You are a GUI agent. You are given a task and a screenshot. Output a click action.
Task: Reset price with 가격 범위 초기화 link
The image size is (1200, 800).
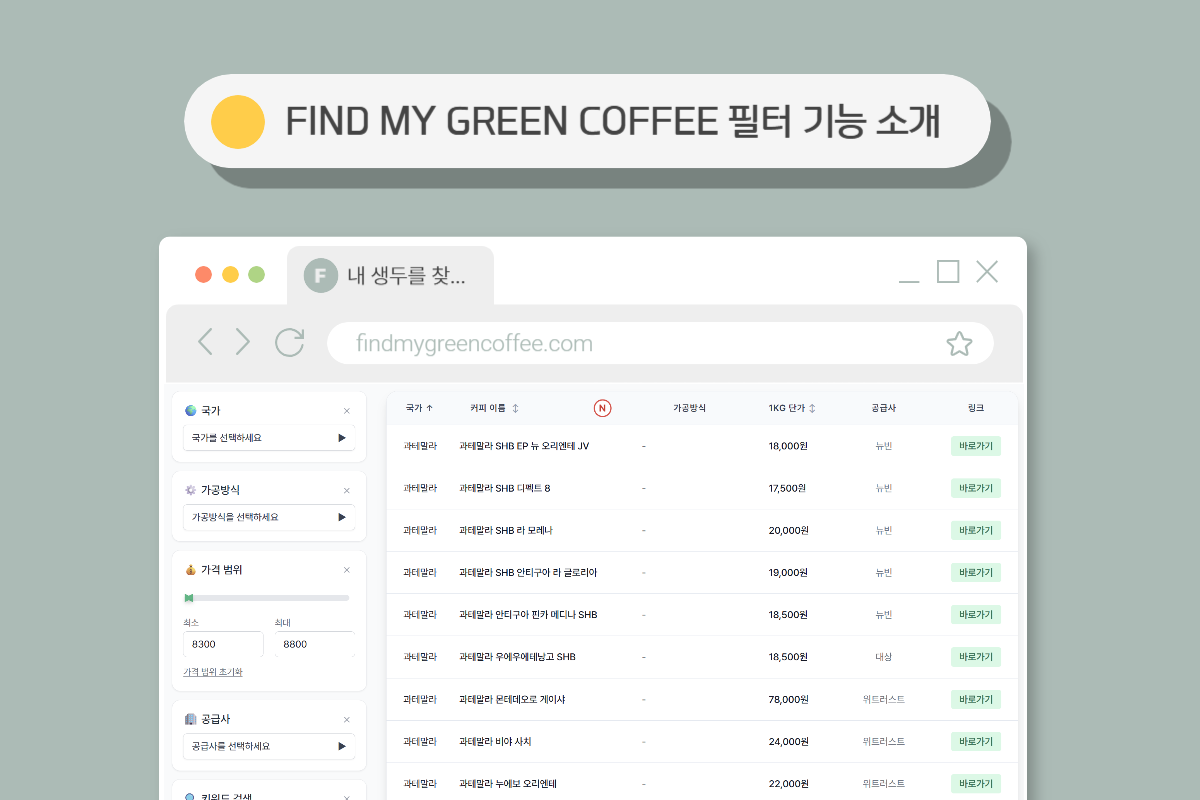click(213, 672)
